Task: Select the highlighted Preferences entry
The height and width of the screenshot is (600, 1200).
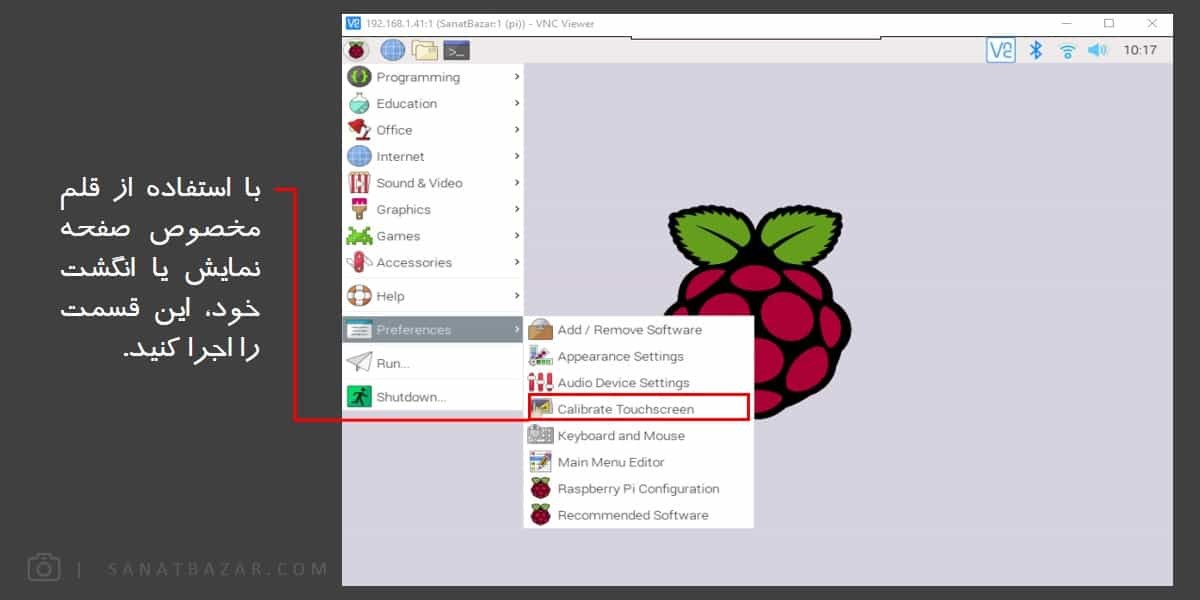Action: coord(433,330)
